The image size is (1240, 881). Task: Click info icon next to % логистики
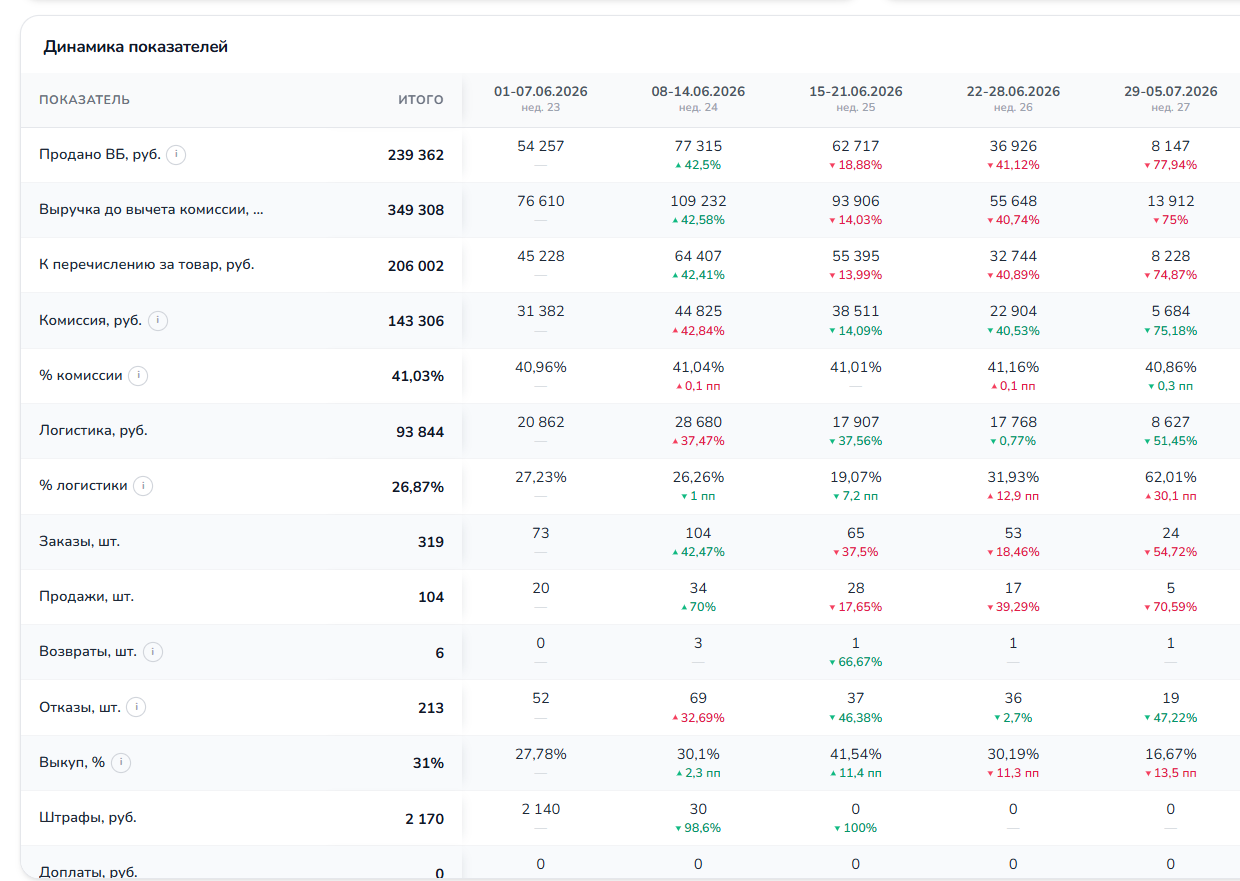click(x=143, y=486)
